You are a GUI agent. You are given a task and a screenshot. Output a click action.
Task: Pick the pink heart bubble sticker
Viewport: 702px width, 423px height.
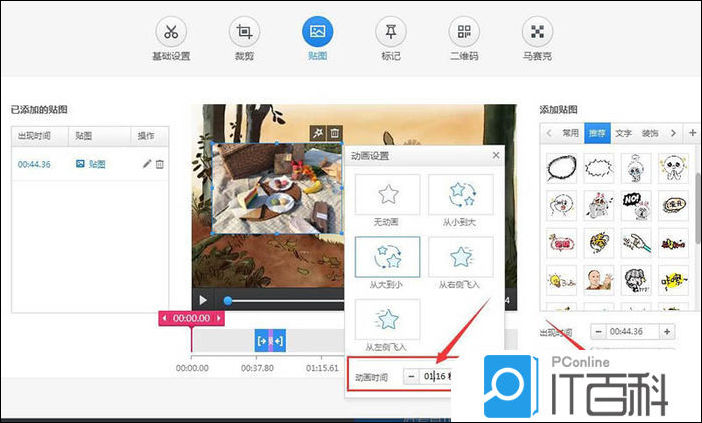tap(561, 243)
